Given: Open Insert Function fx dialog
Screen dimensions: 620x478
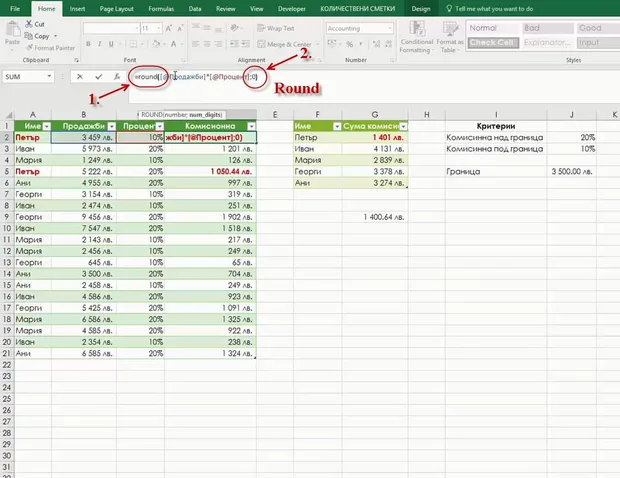Looking at the screenshot, I should pos(117,77).
